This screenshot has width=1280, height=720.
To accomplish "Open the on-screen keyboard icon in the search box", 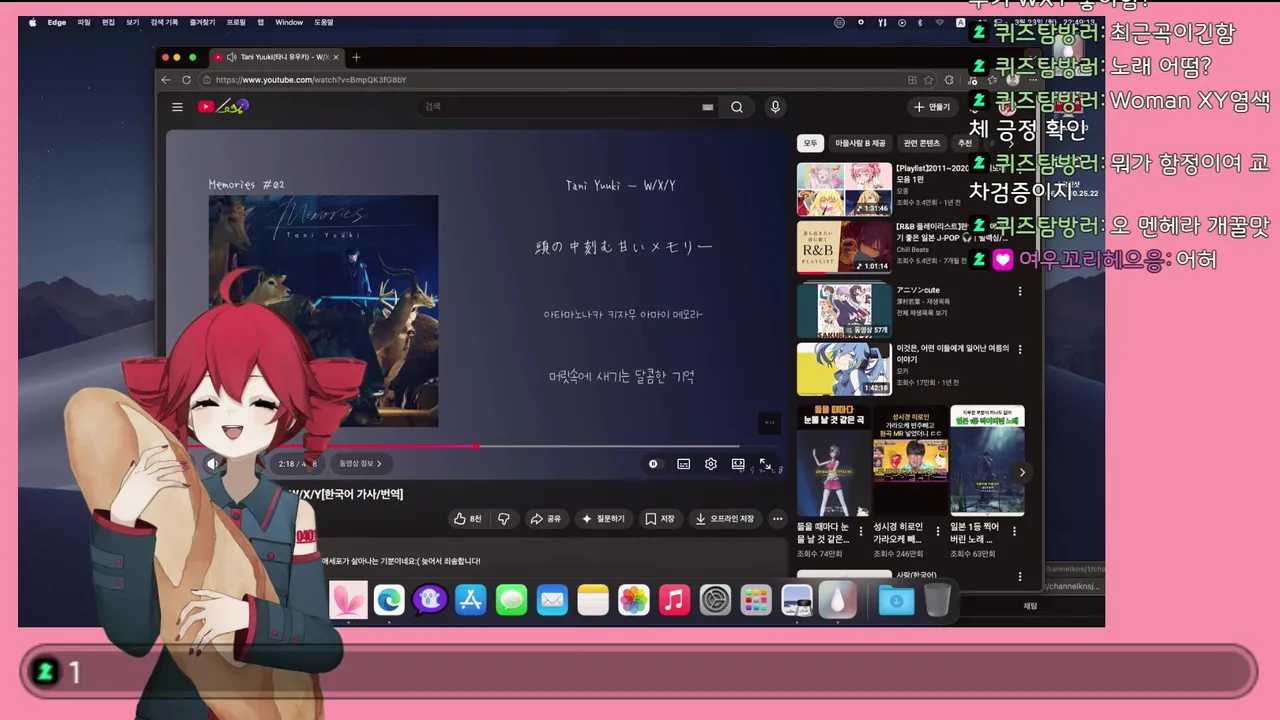I will [x=708, y=107].
